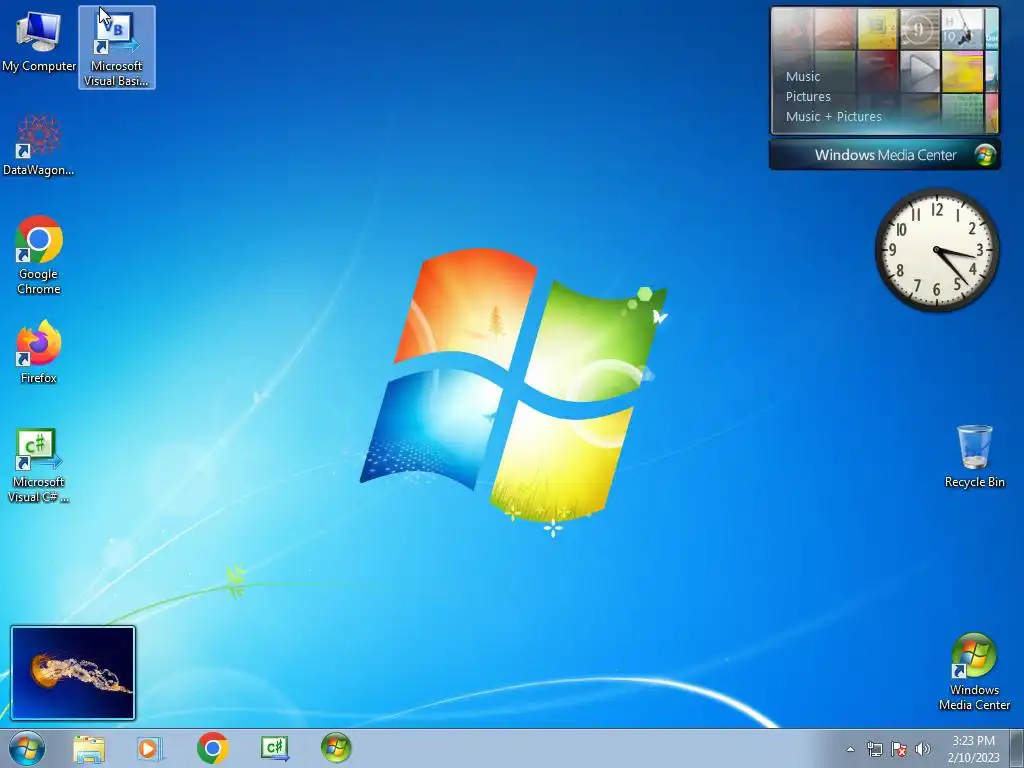
Task: Click the taskbar clock showing 3:23 PM
Action: [x=973, y=749]
